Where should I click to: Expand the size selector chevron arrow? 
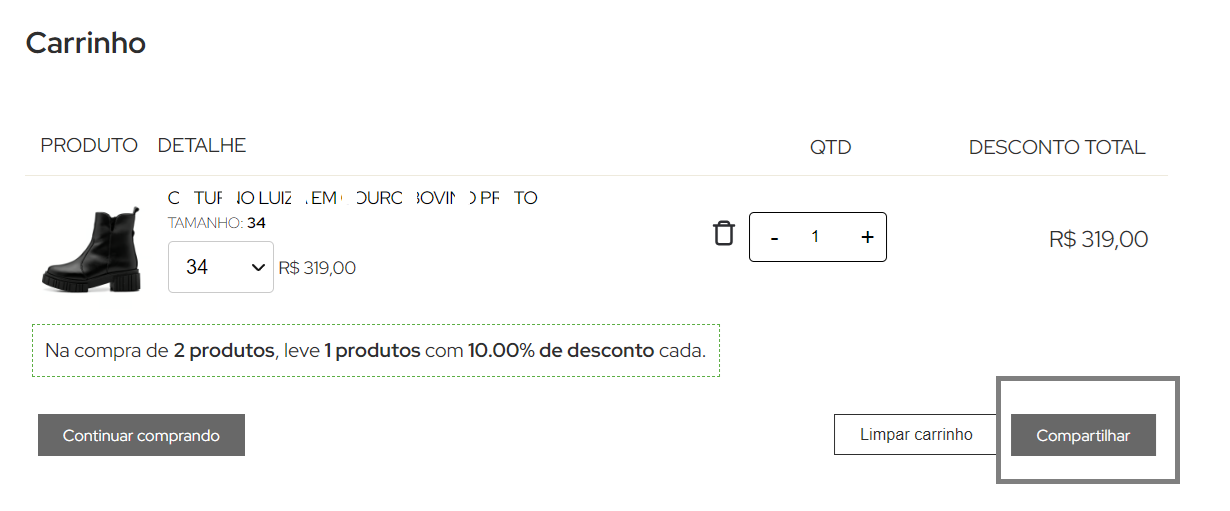click(x=258, y=267)
